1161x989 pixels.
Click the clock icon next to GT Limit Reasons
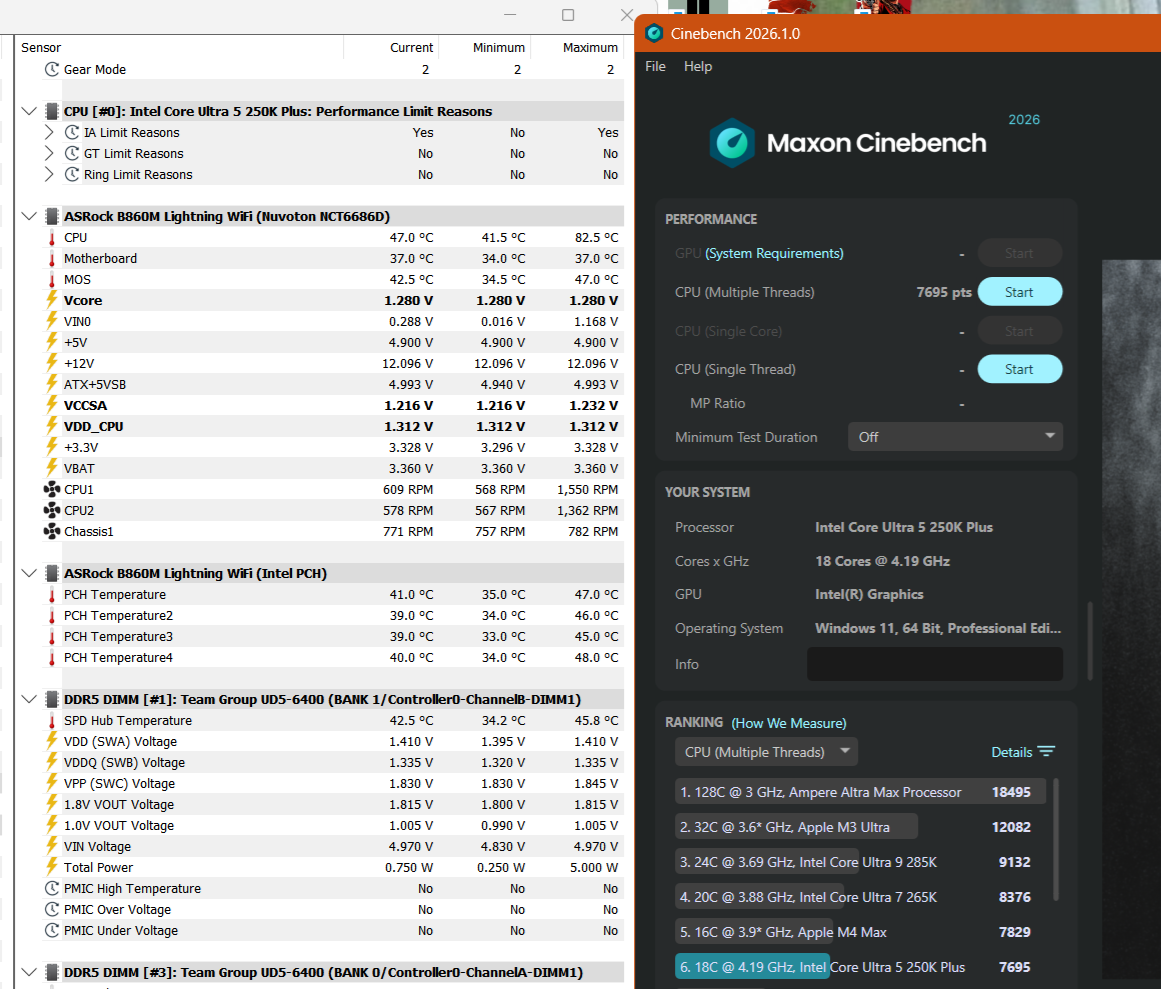pyautogui.click(x=72, y=153)
